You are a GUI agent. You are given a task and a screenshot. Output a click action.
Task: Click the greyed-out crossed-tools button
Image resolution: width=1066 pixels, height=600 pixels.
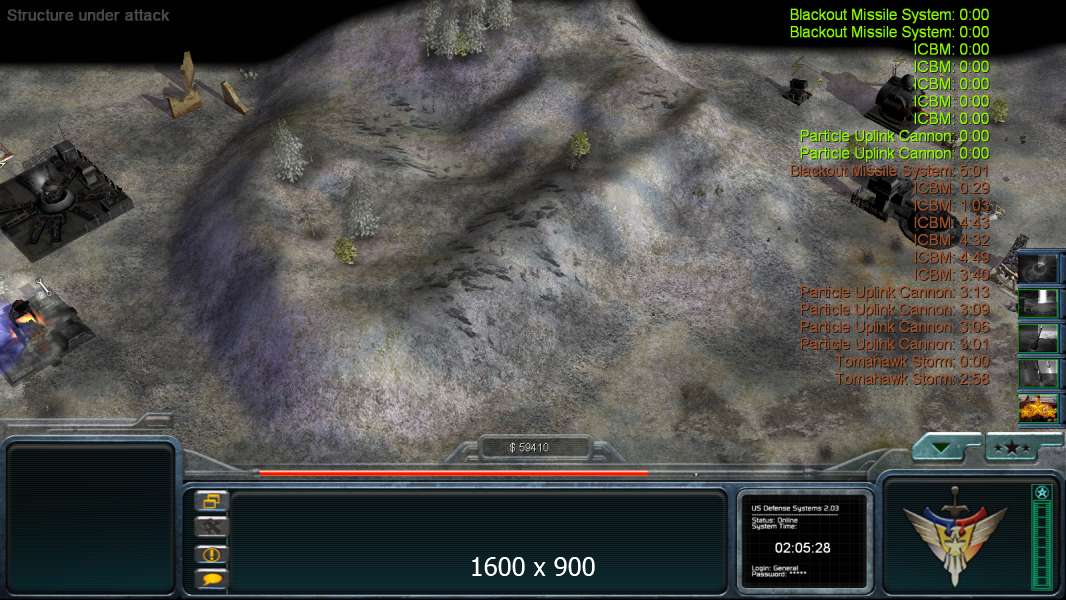[211, 527]
